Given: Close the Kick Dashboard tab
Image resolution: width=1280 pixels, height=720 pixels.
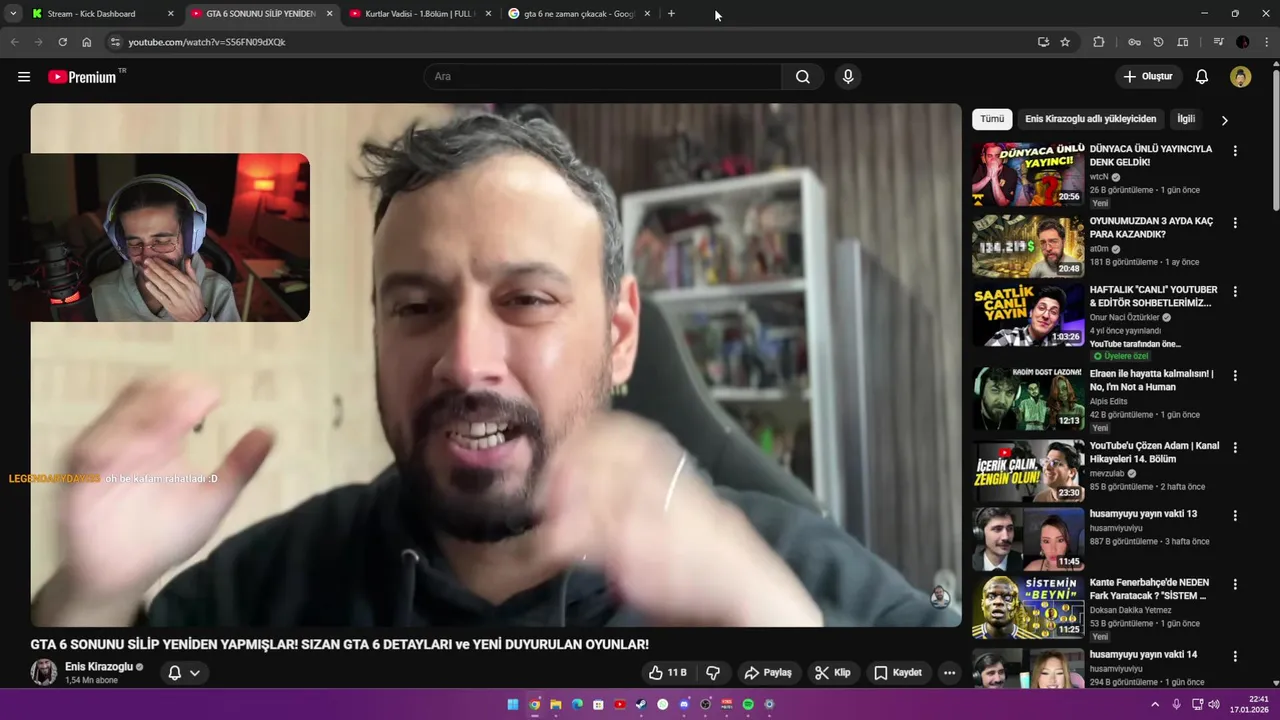Looking at the screenshot, I should tap(170, 14).
